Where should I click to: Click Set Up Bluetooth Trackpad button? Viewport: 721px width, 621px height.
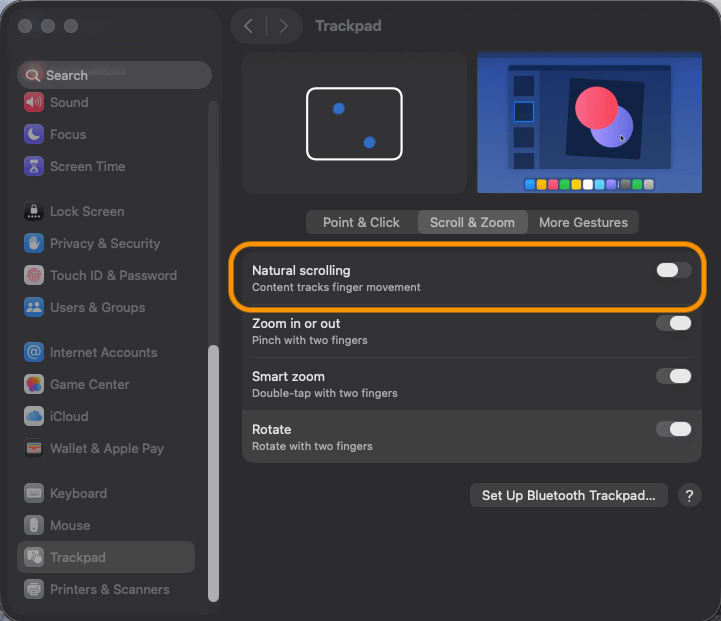569,496
